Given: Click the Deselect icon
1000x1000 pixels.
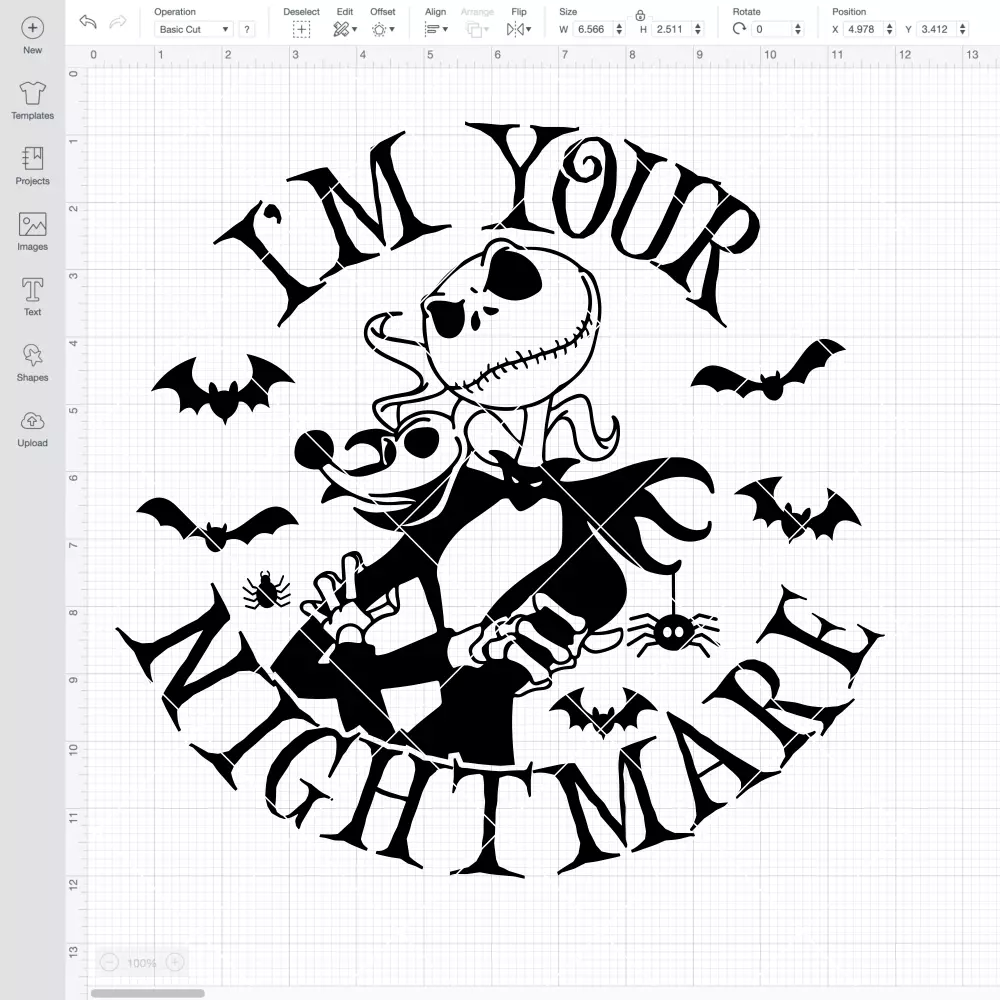Looking at the screenshot, I should pos(302,29).
